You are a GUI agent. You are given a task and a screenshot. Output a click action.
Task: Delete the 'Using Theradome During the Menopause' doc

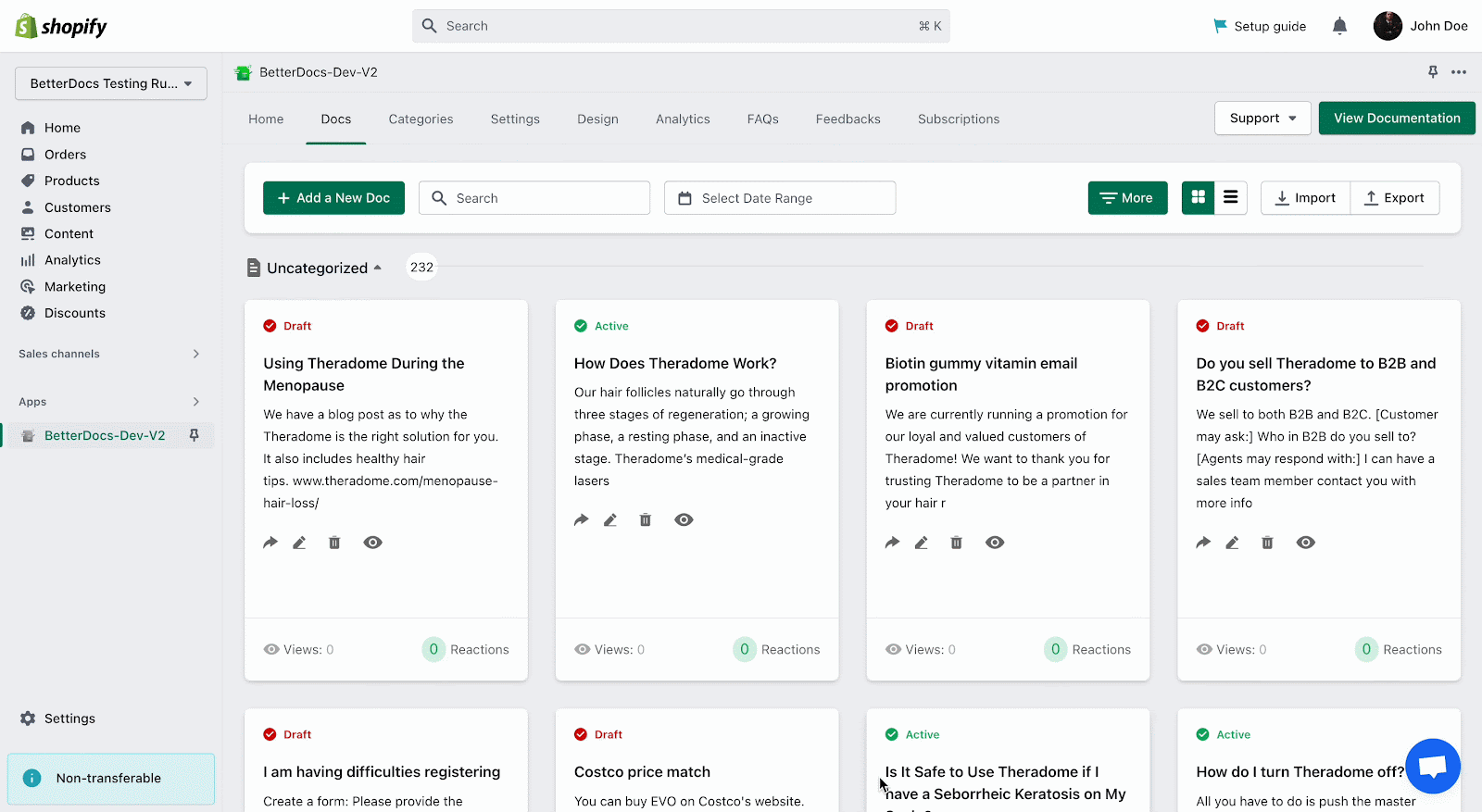coord(334,543)
